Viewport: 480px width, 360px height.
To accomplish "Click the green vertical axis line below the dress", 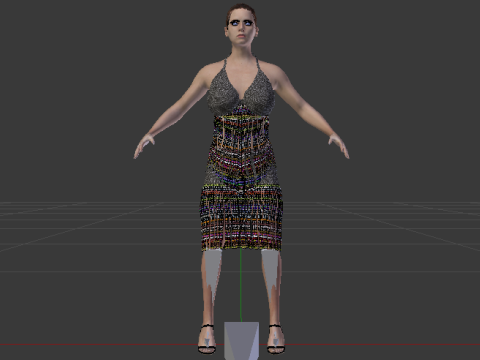I will point(241,285).
